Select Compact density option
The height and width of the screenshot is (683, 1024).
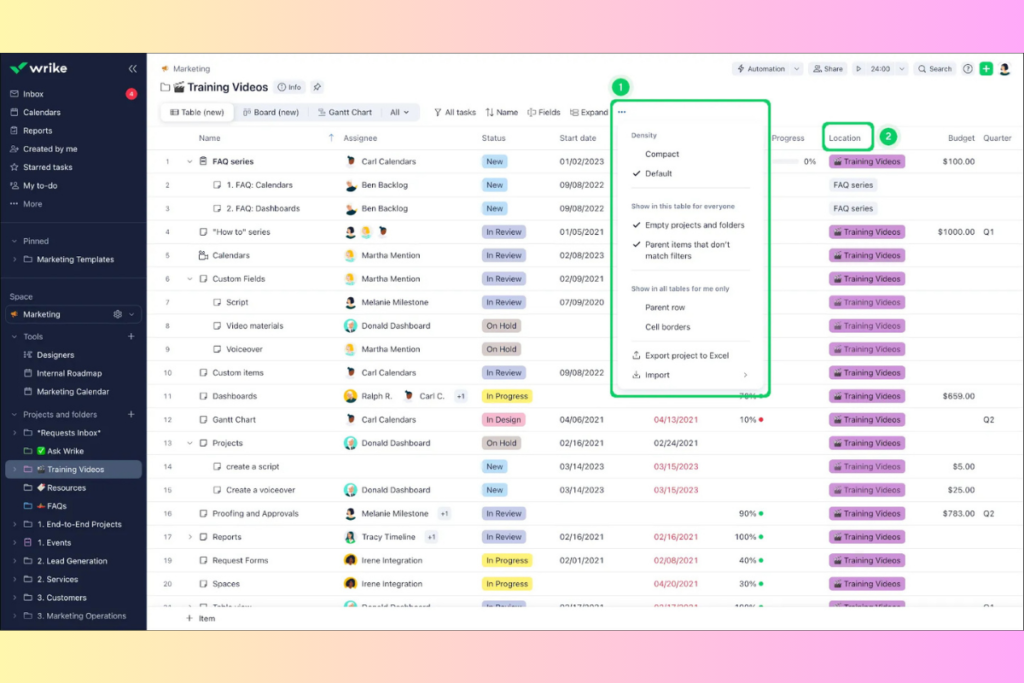(662, 154)
